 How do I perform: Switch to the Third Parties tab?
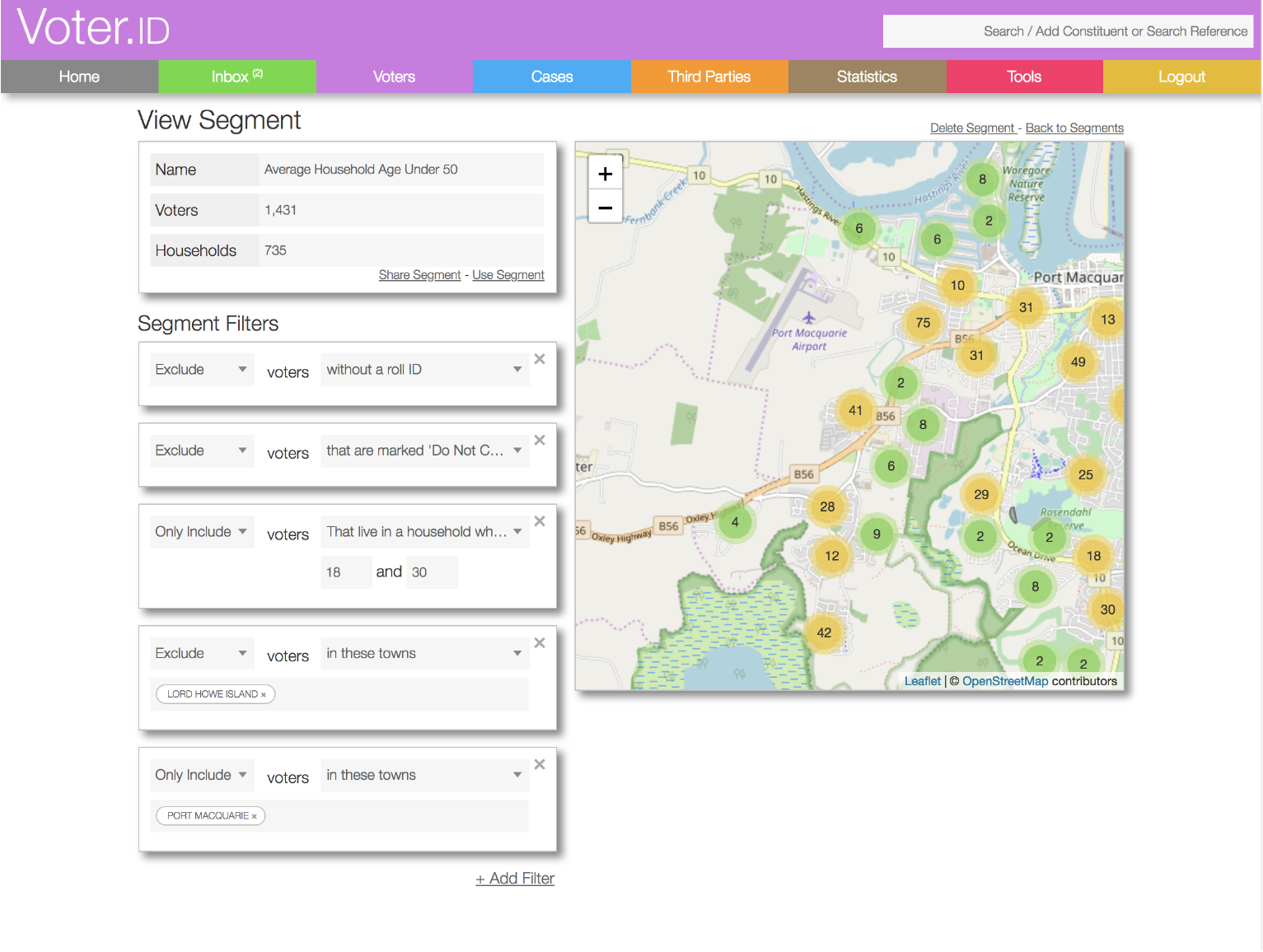point(709,77)
